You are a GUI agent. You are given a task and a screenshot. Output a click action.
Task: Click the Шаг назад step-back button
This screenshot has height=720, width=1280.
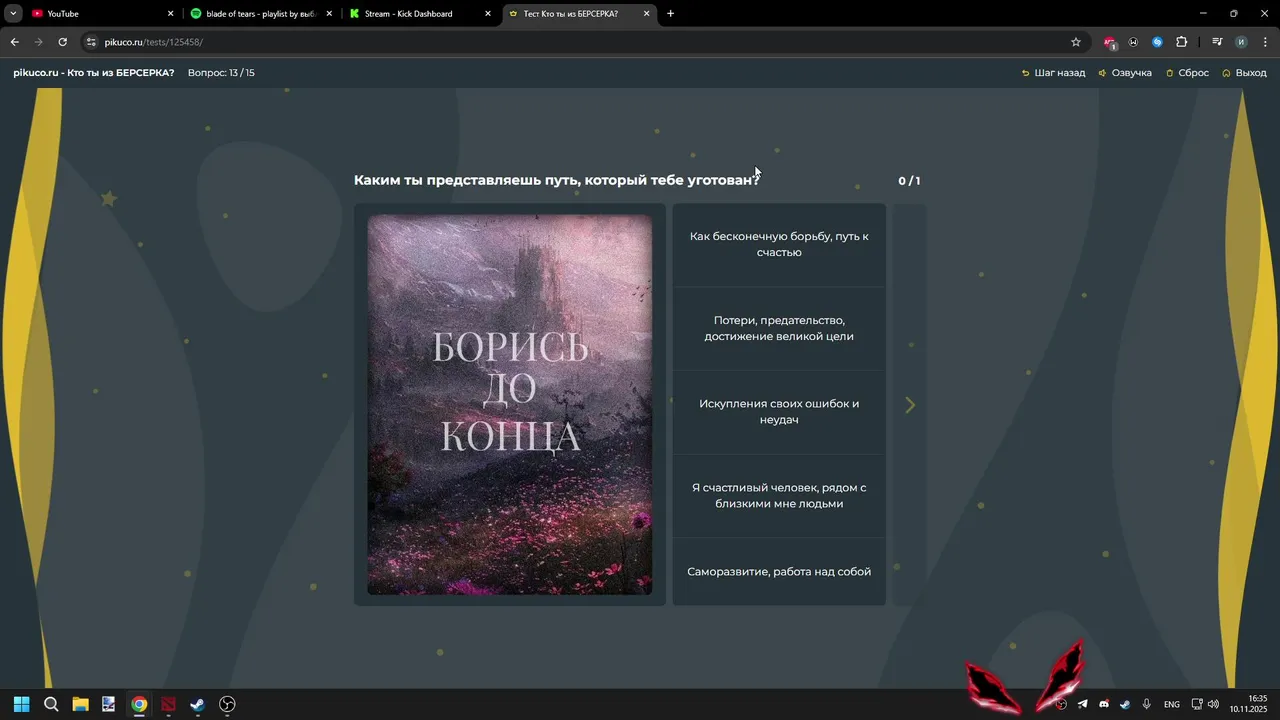pyautogui.click(x=1053, y=73)
